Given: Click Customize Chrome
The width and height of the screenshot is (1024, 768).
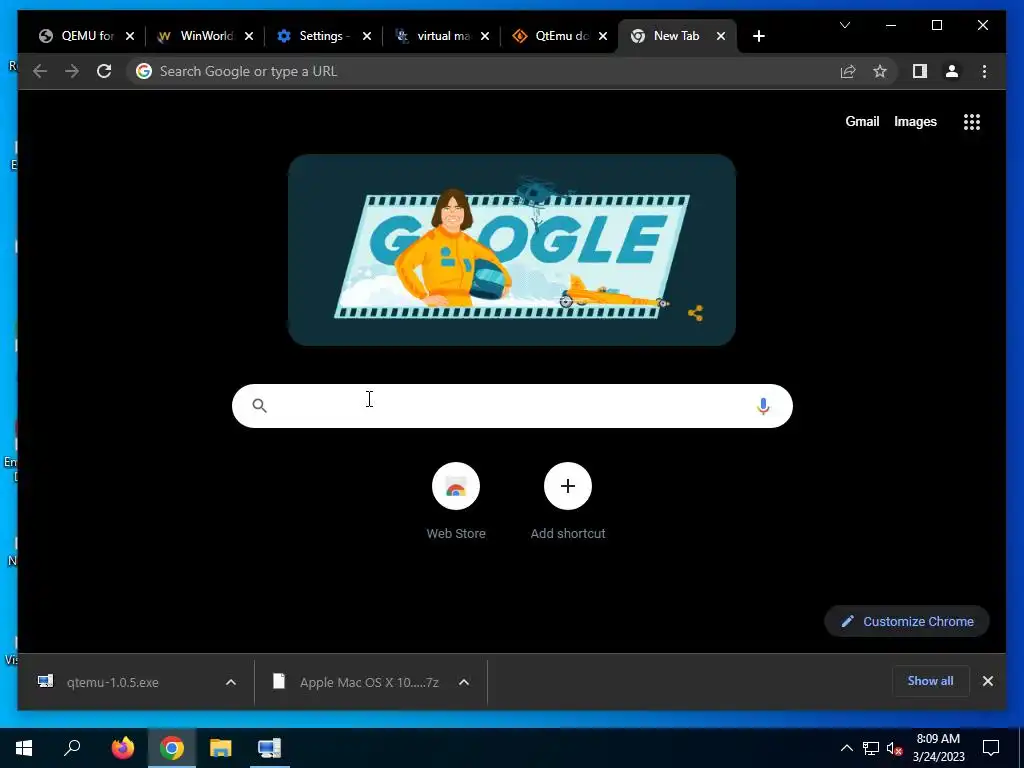Looking at the screenshot, I should point(907,622).
